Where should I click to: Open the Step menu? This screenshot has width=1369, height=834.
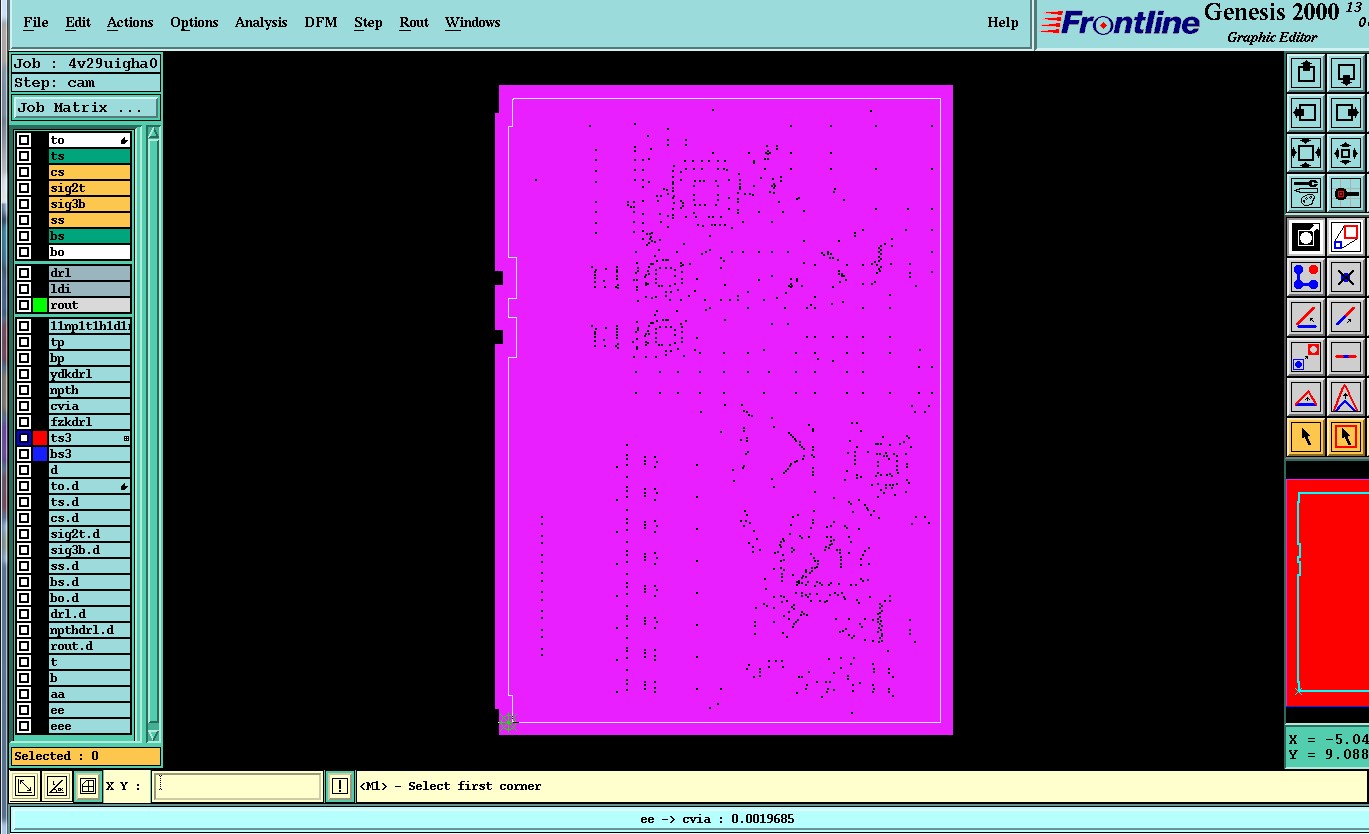368,22
